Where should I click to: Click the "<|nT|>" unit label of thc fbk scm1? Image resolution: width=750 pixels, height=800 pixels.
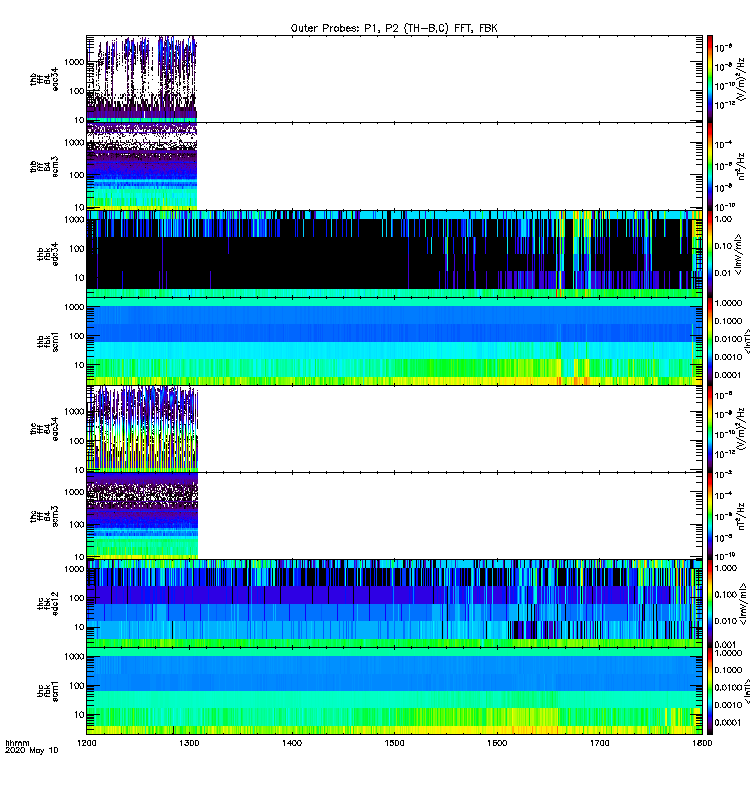pyautogui.click(x=746, y=691)
